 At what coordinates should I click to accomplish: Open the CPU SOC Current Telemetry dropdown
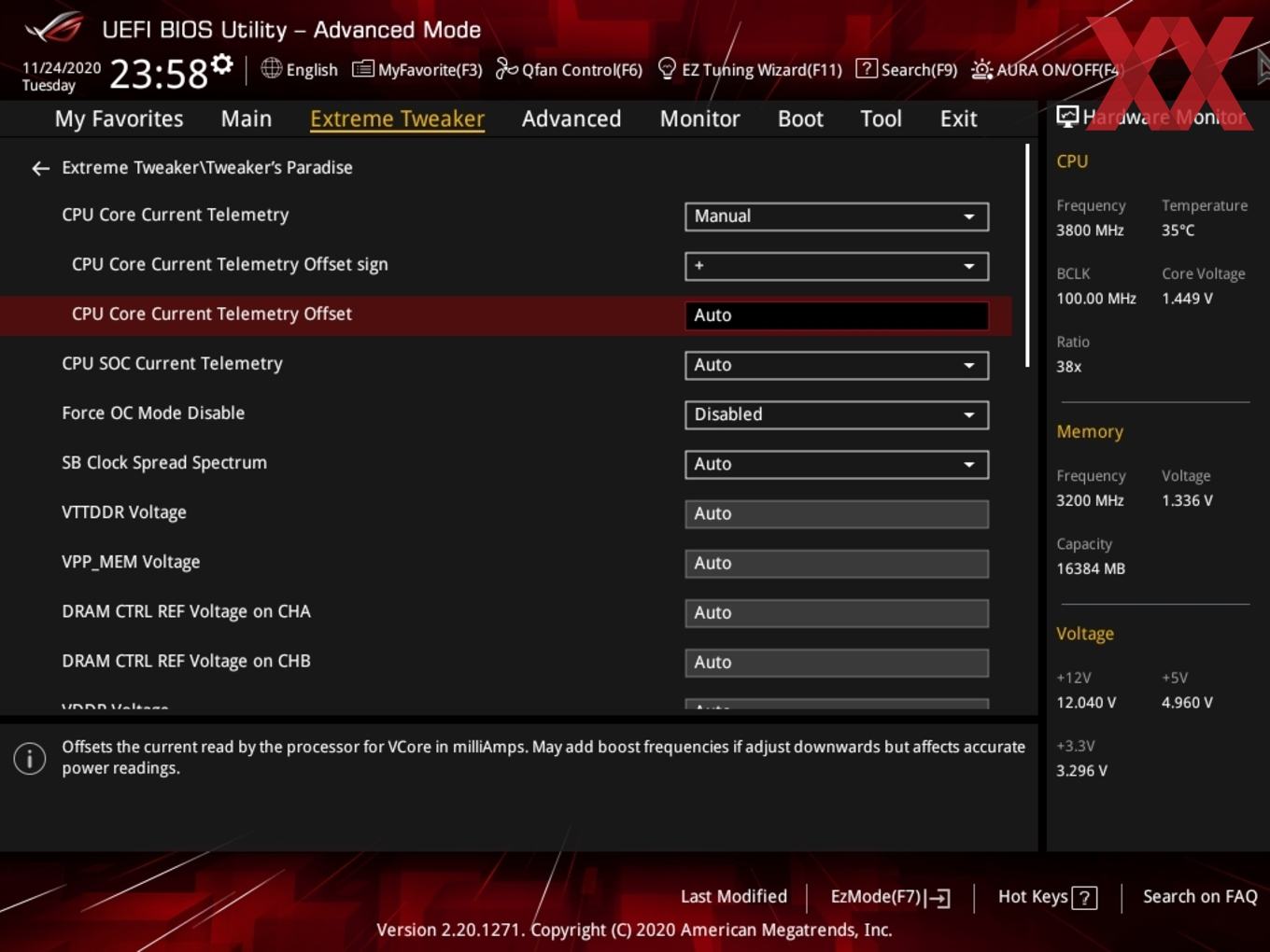tap(837, 365)
